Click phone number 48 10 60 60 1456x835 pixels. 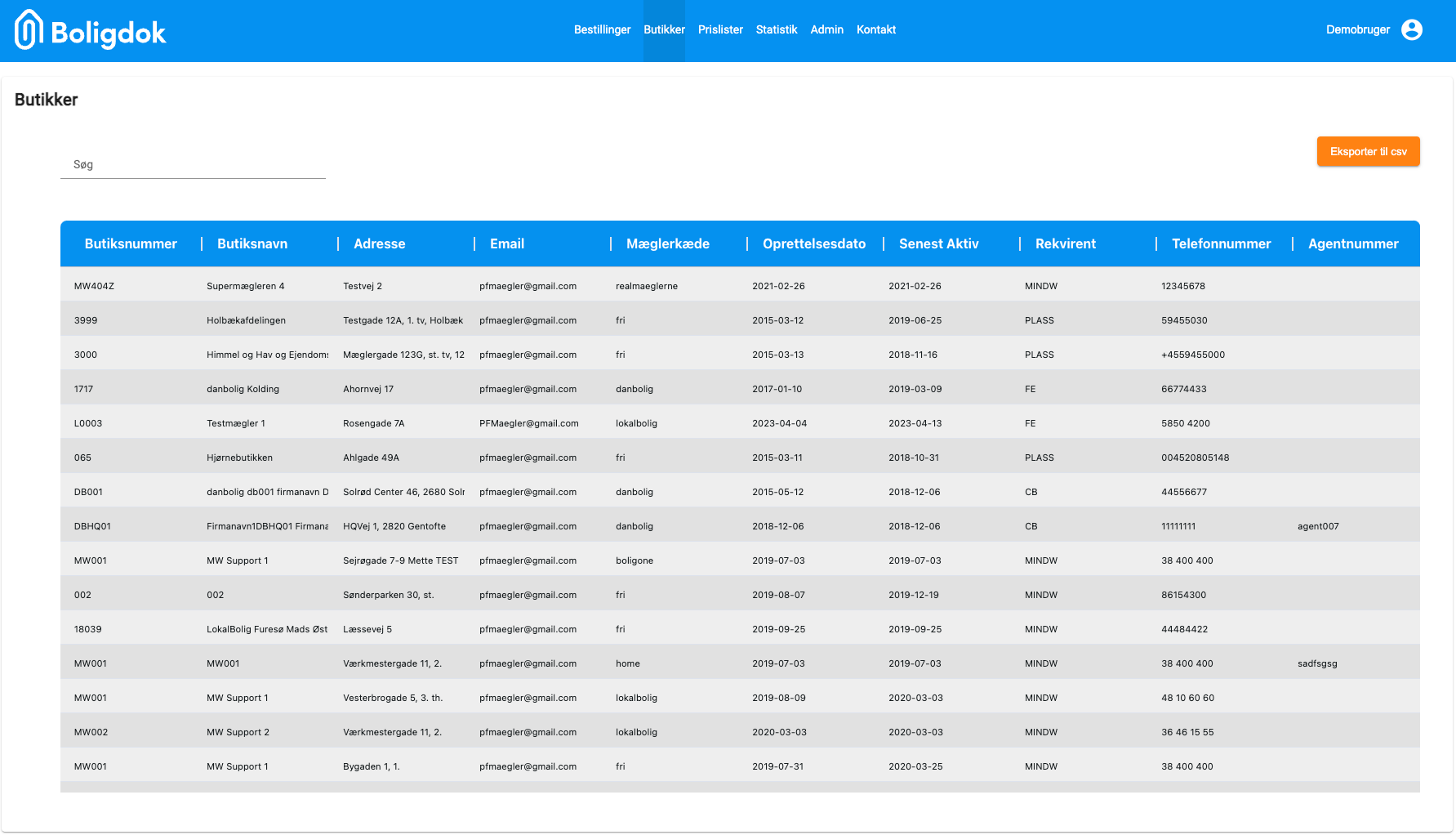click(1187, 698)
